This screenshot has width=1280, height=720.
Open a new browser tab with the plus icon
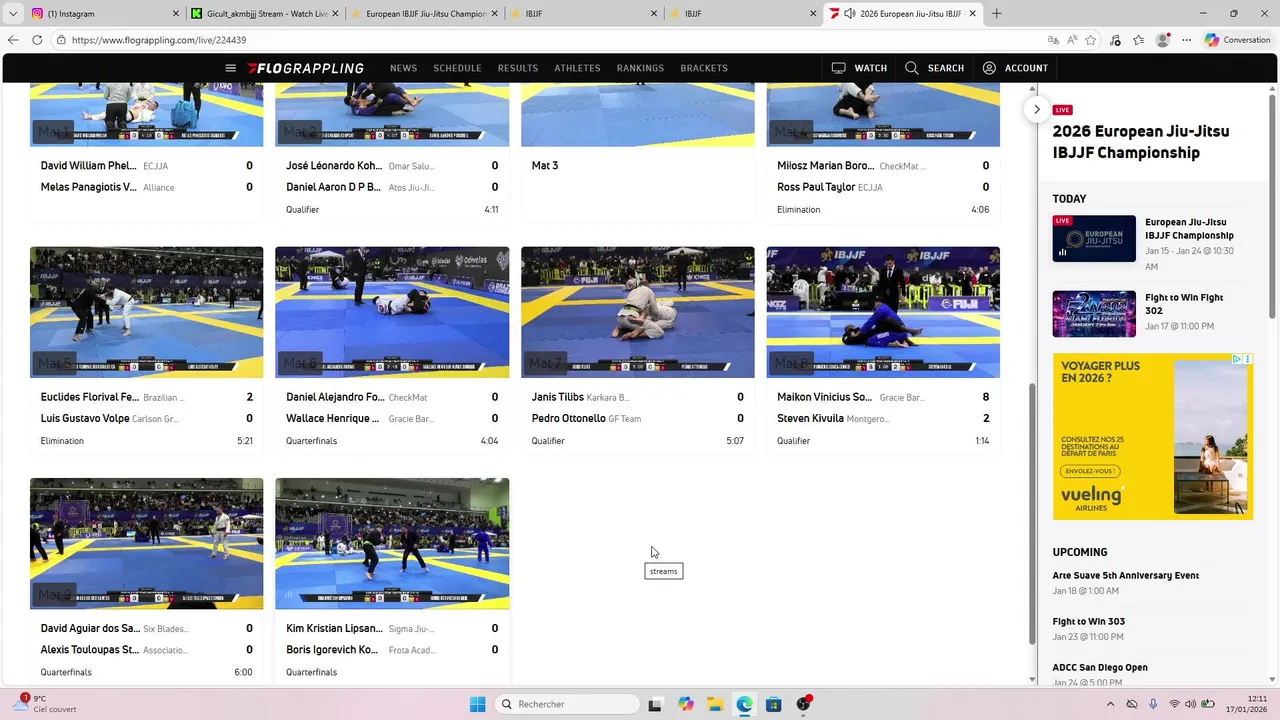[x=996, y=14]
